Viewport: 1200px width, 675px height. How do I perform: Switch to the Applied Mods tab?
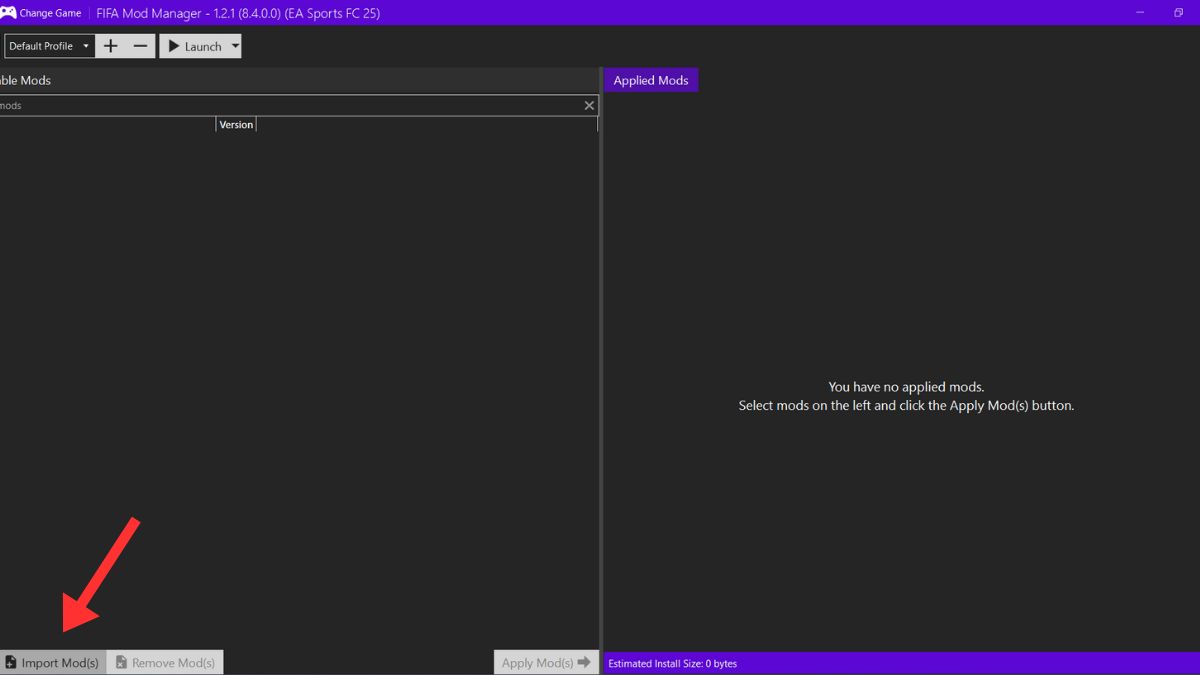click(651, 80)
